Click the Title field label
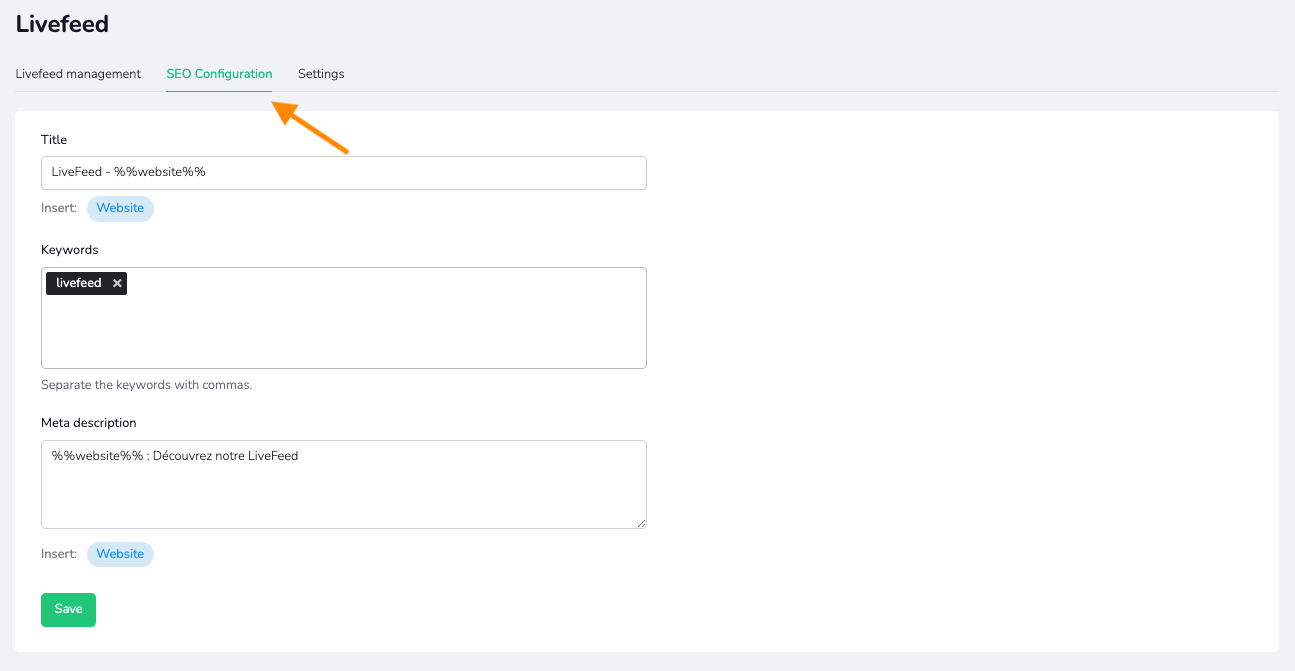The image size is (1295, 671). tap(54, 140)
